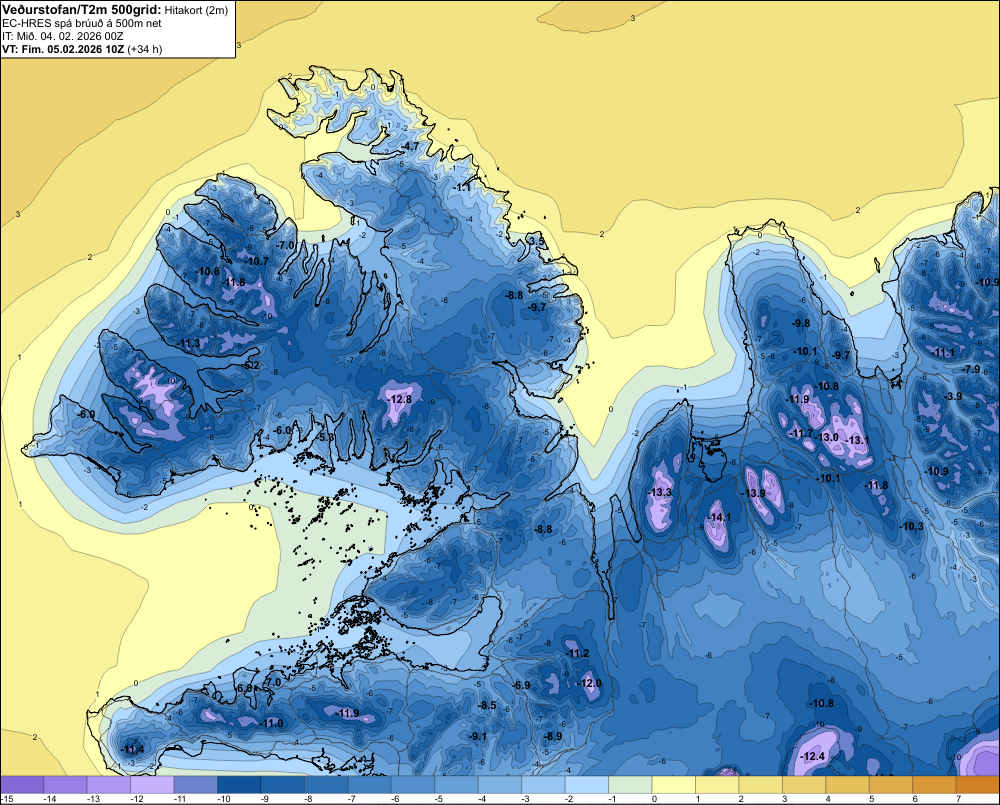Click the -10.3 temperature value
Viewport: 1000px width, 805px height.
[x=911, y=526]
